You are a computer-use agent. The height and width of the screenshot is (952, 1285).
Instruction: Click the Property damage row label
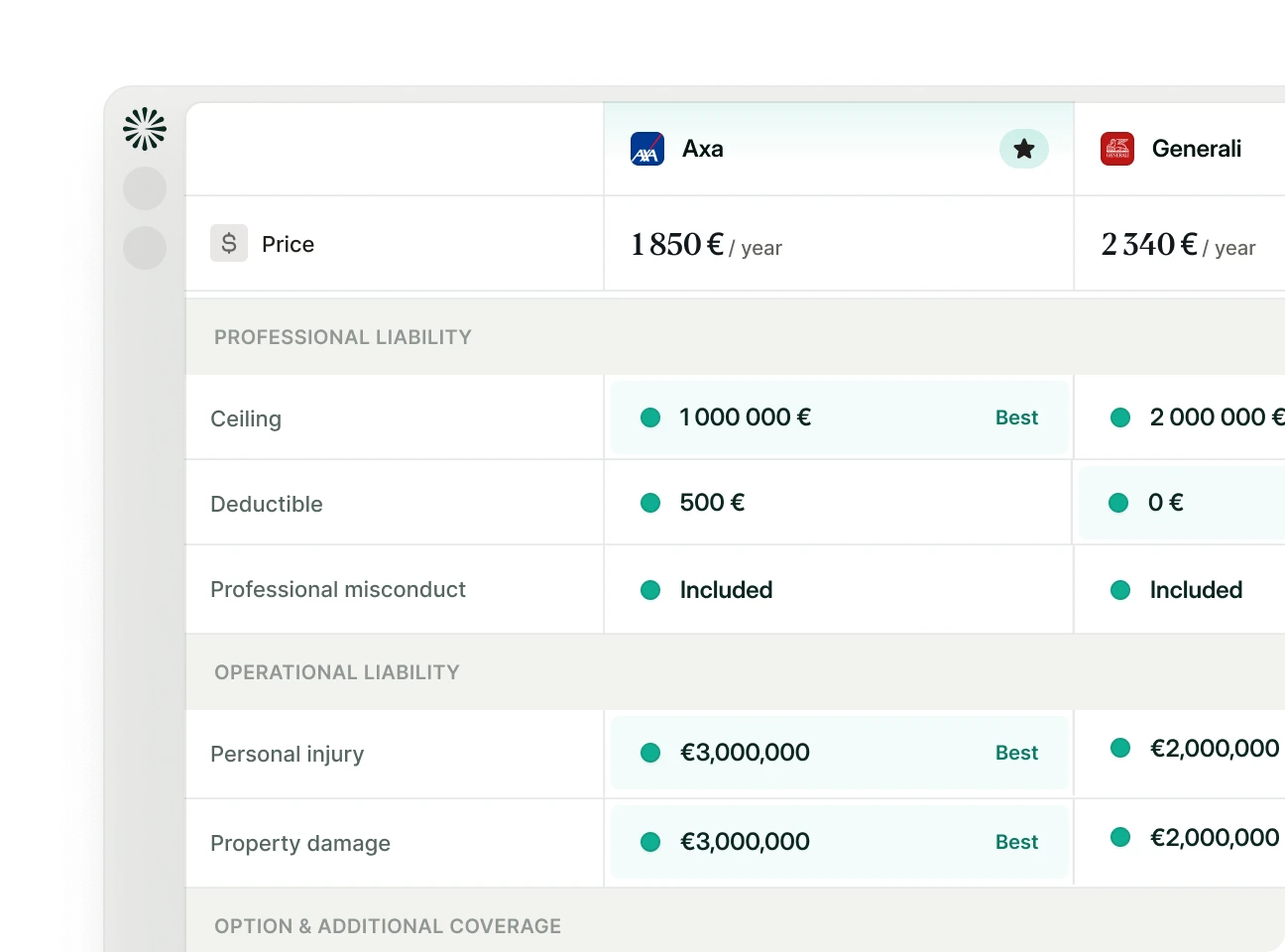[x=300, y=843]
